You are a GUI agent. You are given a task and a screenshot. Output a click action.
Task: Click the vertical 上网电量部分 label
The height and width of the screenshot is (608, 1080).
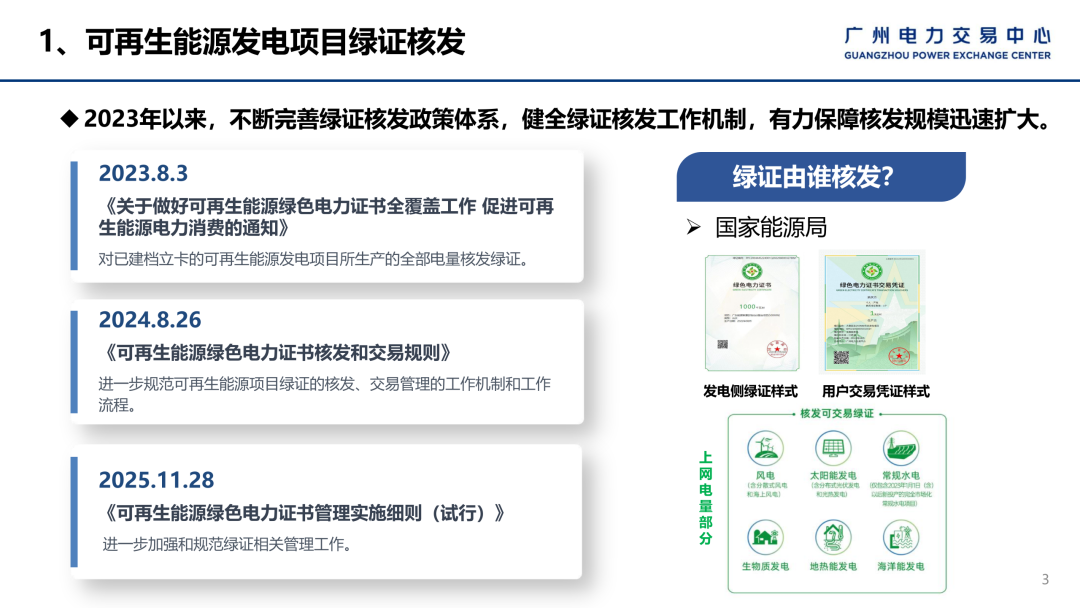pyautogui.click(x=705, y=498)
